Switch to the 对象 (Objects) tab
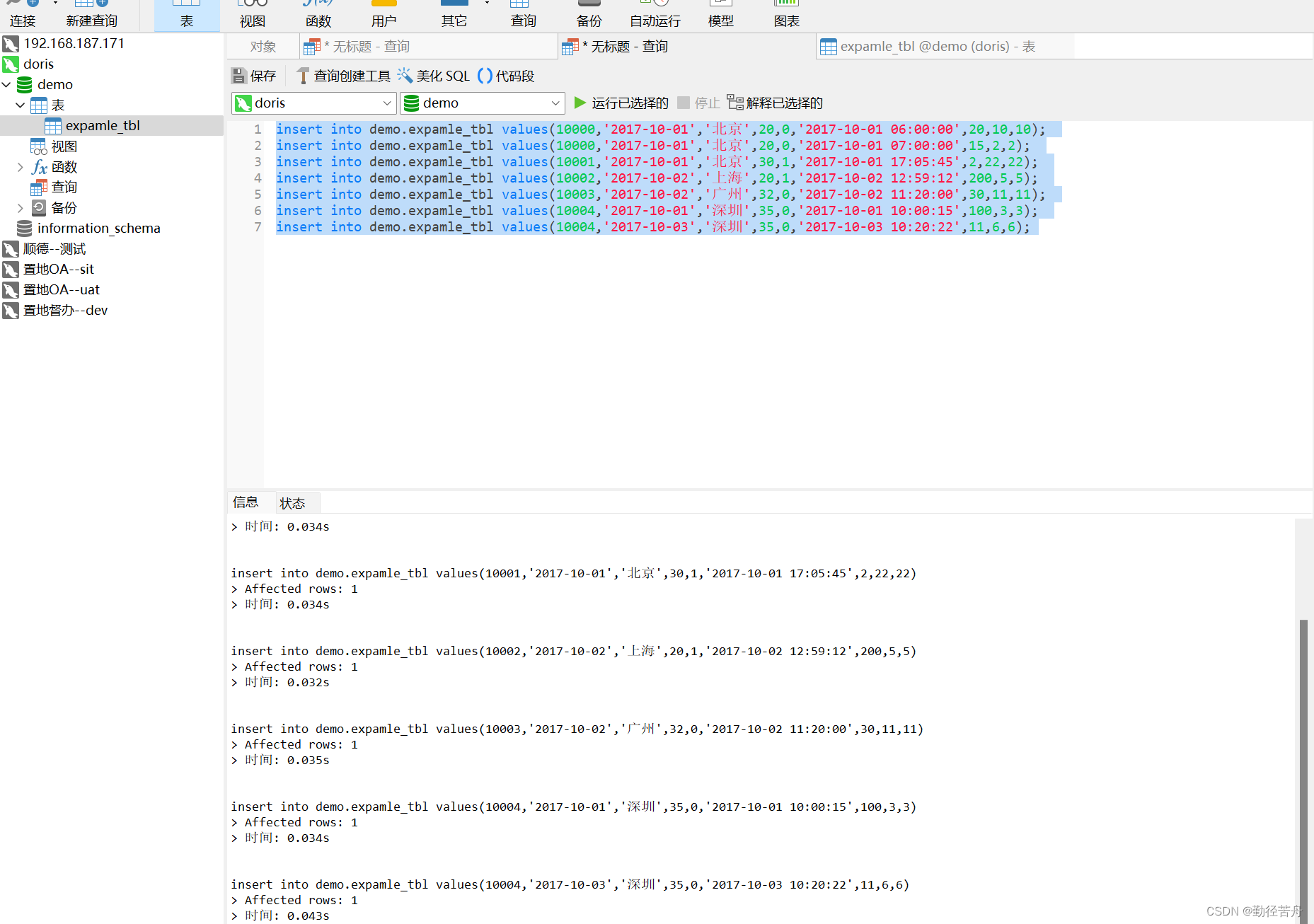 click(263, 47)
